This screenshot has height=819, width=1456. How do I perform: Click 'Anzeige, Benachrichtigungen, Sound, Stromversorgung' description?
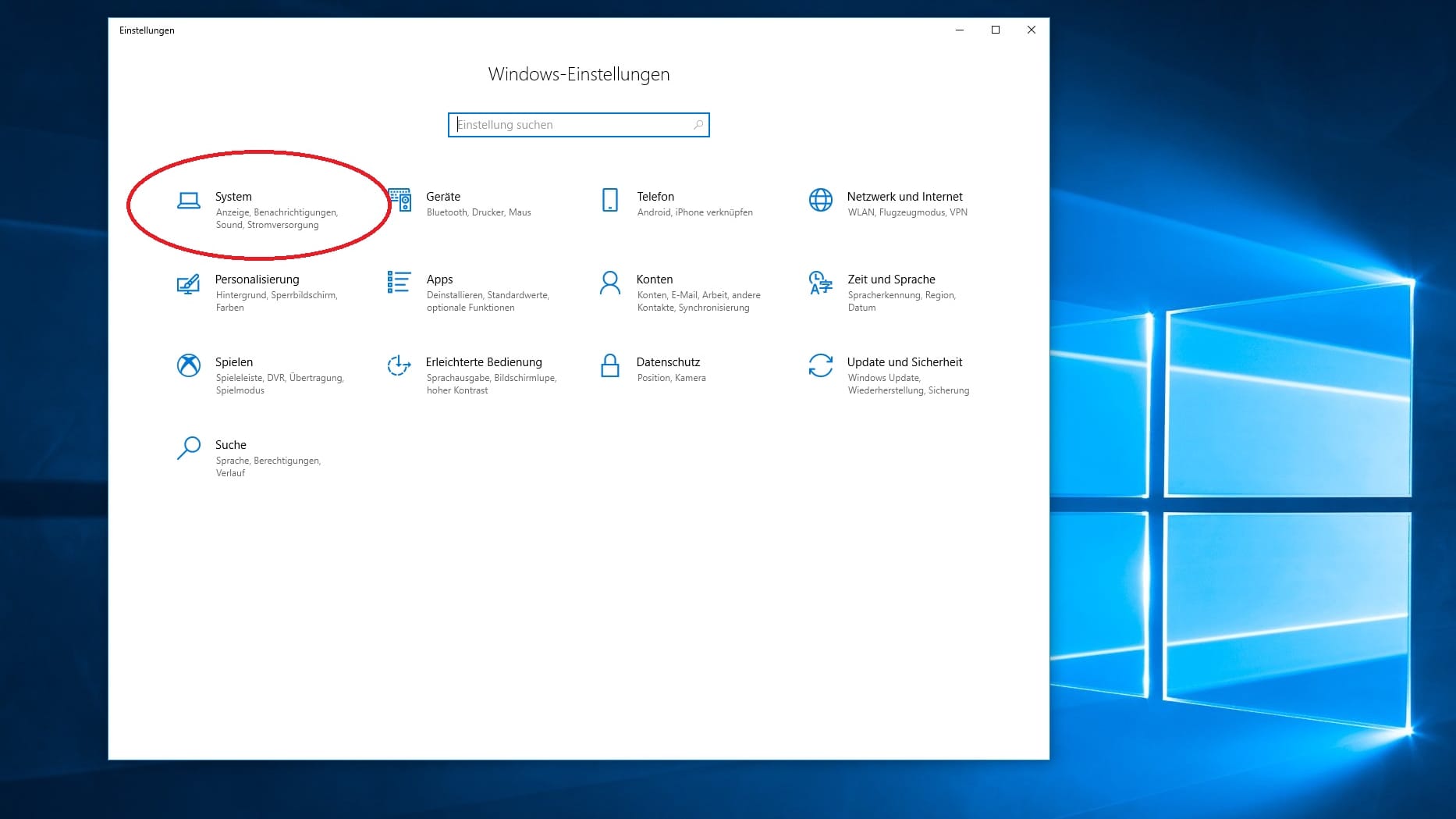277,219
